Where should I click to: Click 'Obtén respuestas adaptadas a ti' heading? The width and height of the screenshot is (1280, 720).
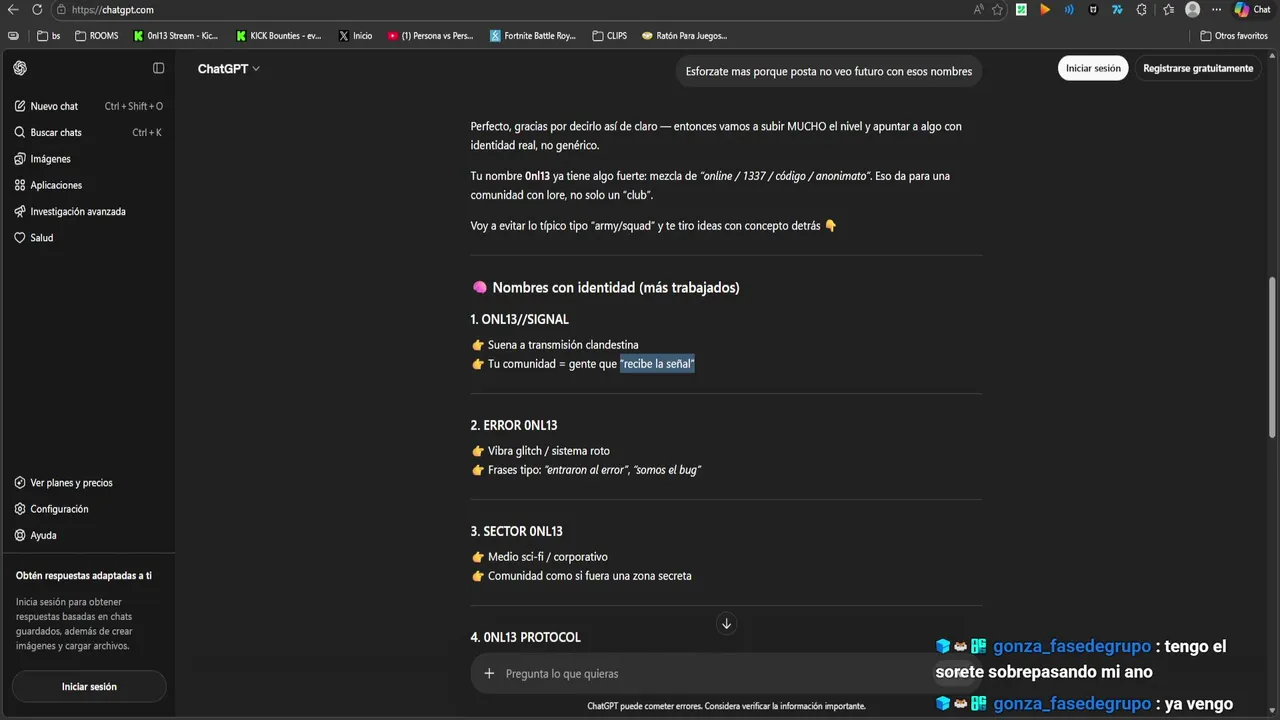point(84,576)
